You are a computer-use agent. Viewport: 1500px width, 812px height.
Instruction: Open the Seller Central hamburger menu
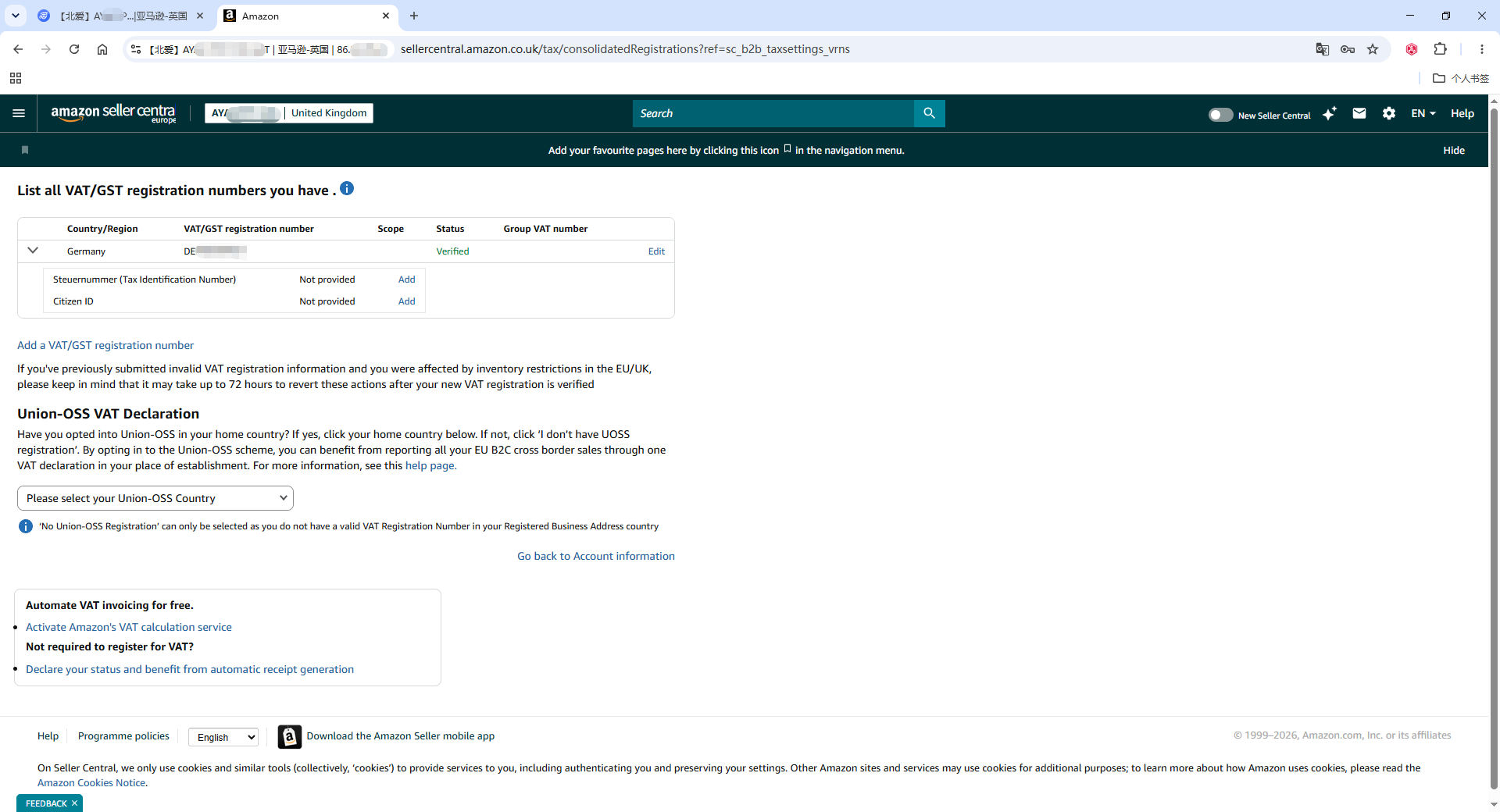[x=19, y=113]
